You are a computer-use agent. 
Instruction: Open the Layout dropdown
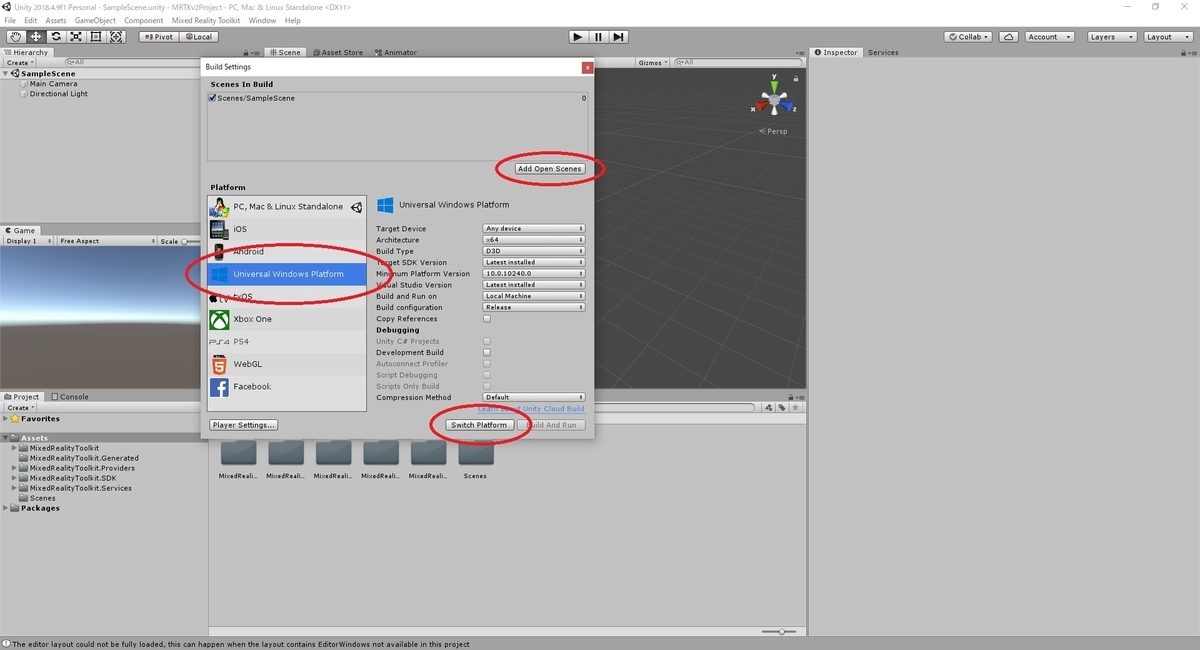pyautogui.click(x=1166, y=37)
